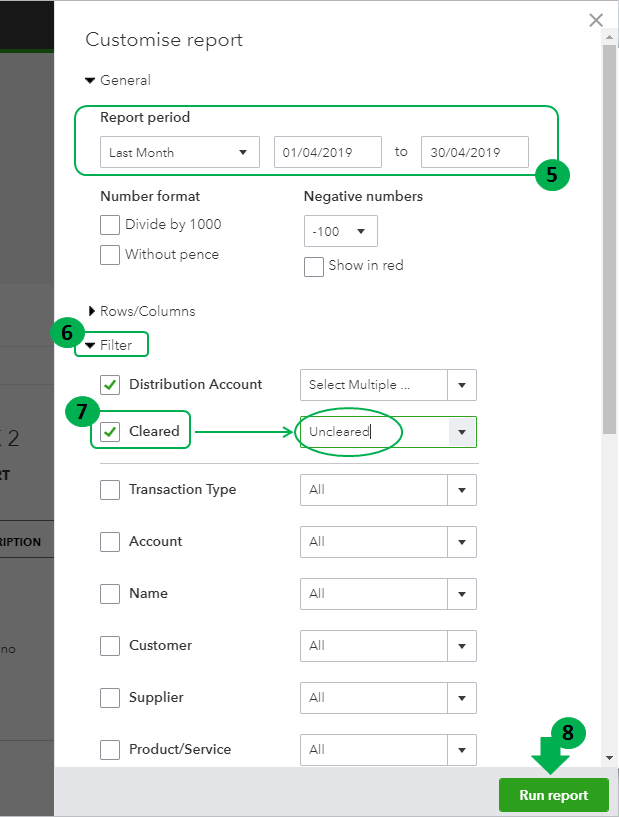619x817 pixels.
Task: Tick the Without pence checkbox
Action: (110, 255)
